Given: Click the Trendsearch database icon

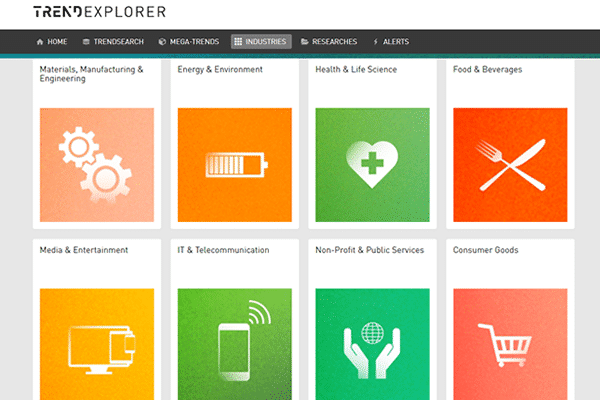Looking at the screenshot, I should point(86,42).
